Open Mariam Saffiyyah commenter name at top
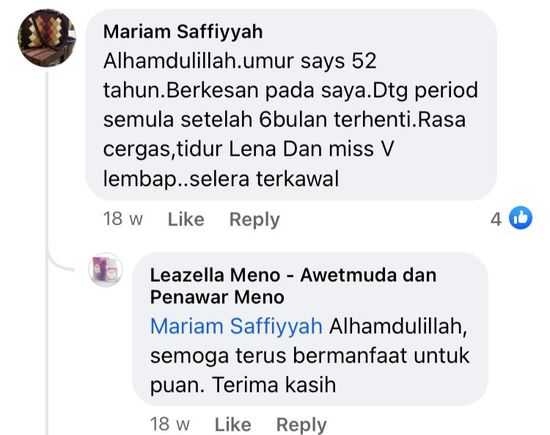550x435 pixels. click(183, 32)
